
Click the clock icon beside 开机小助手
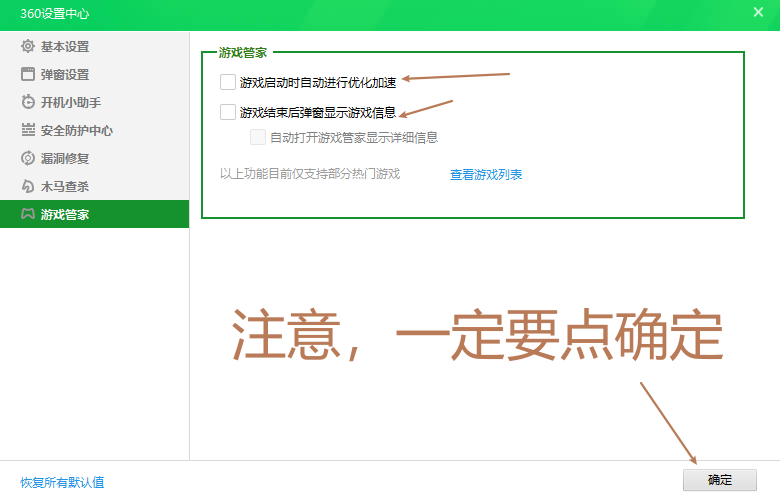(x=28, y=102)
